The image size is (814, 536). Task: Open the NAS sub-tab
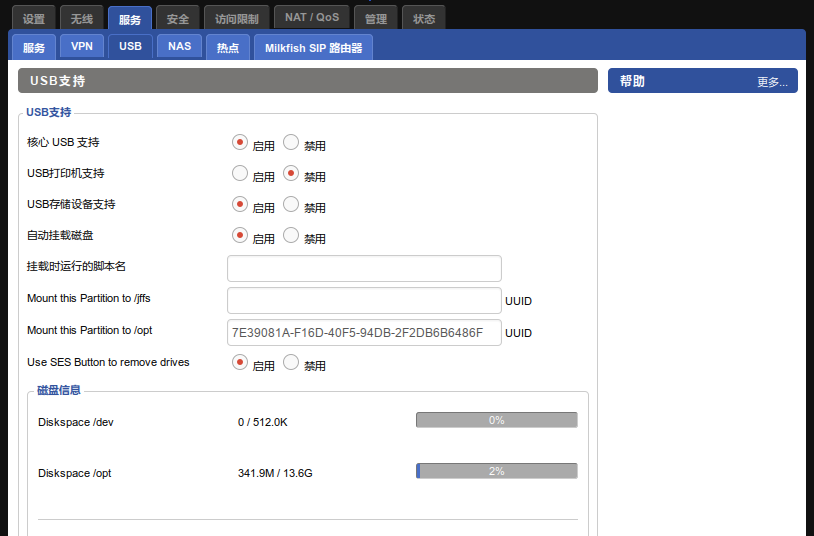tap(179, 47)
